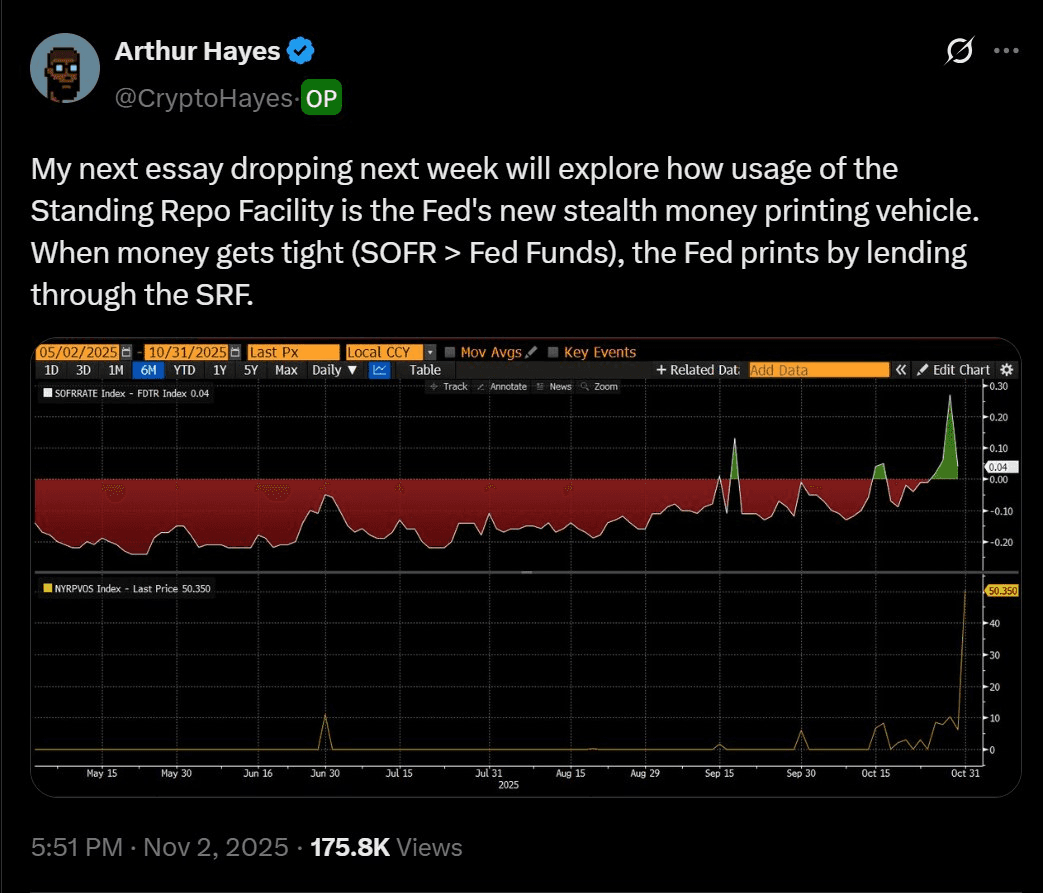The image size is (1043, 893).
Task: Click the Related Data button
Action: 698,370
